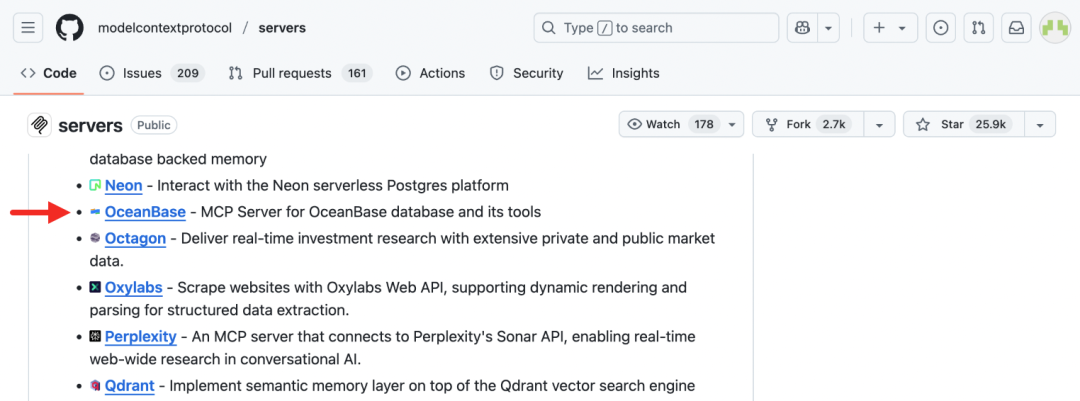
Task: Expand the Copilot dropdown arrow
Action: (827, 28)
